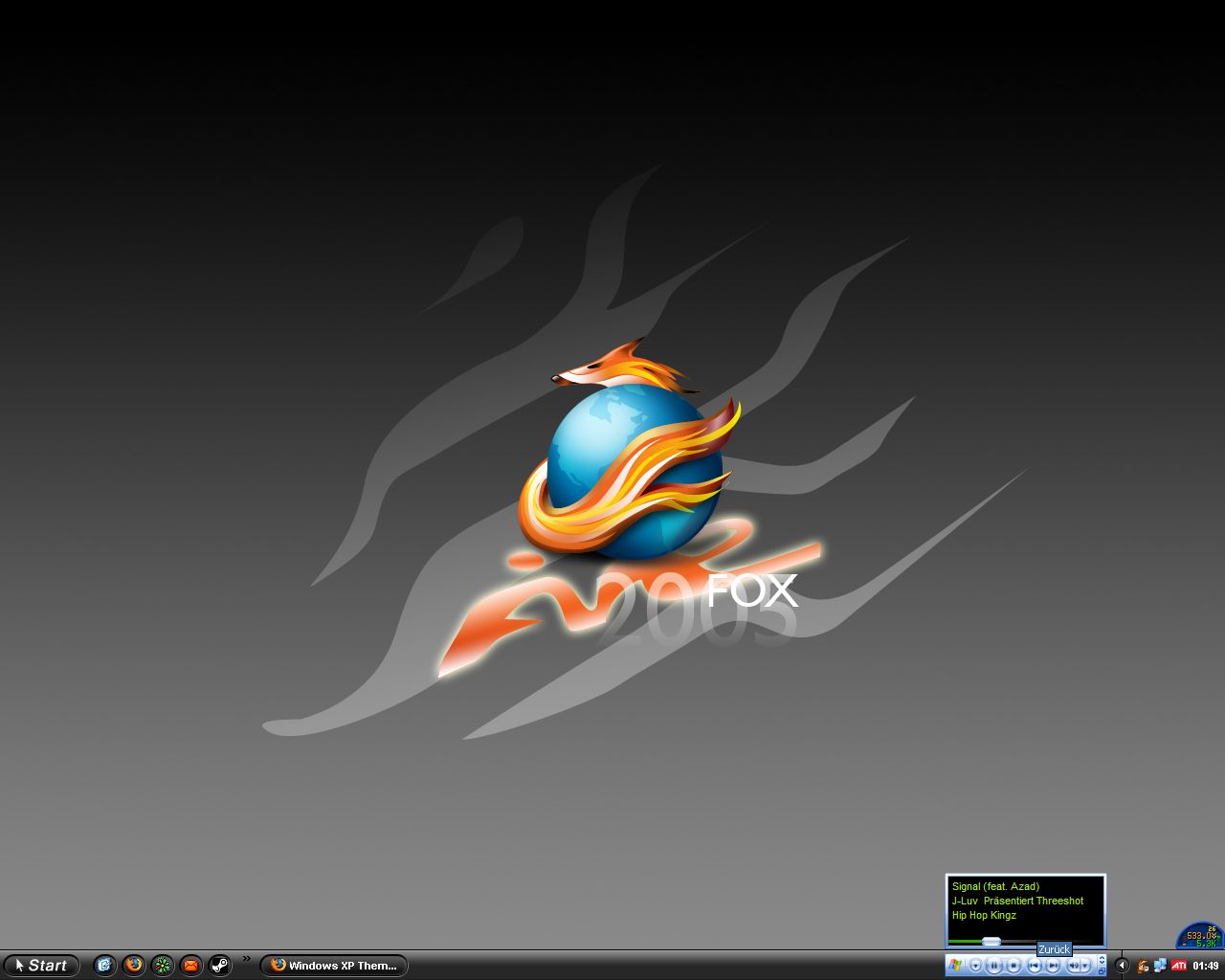Open the ATI tray icon
This screenshot has width=1225, height=980.
click(x=1179, y=966)
